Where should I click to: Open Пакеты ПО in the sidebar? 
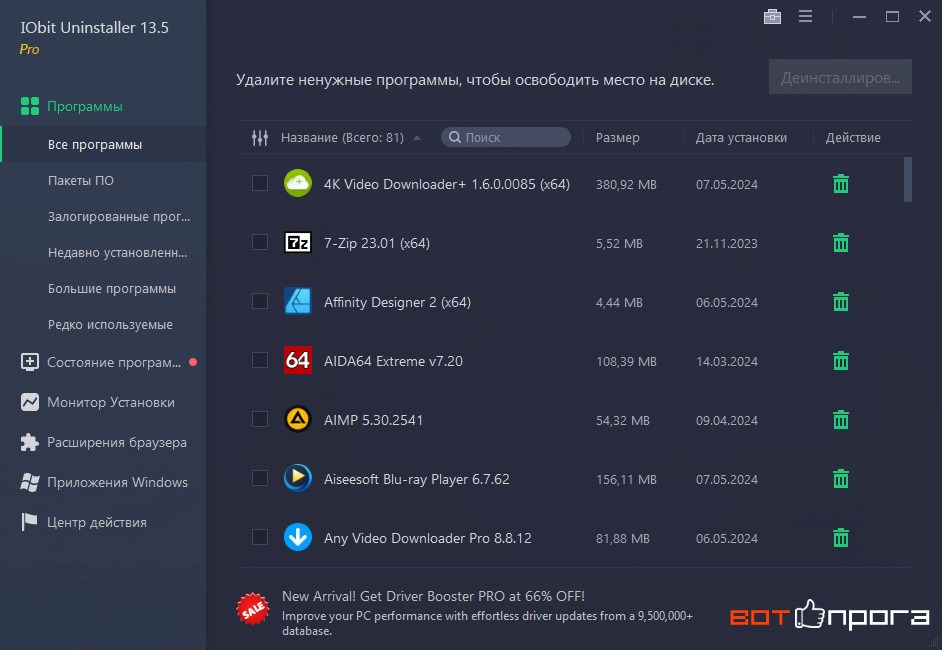click(81, 180)
